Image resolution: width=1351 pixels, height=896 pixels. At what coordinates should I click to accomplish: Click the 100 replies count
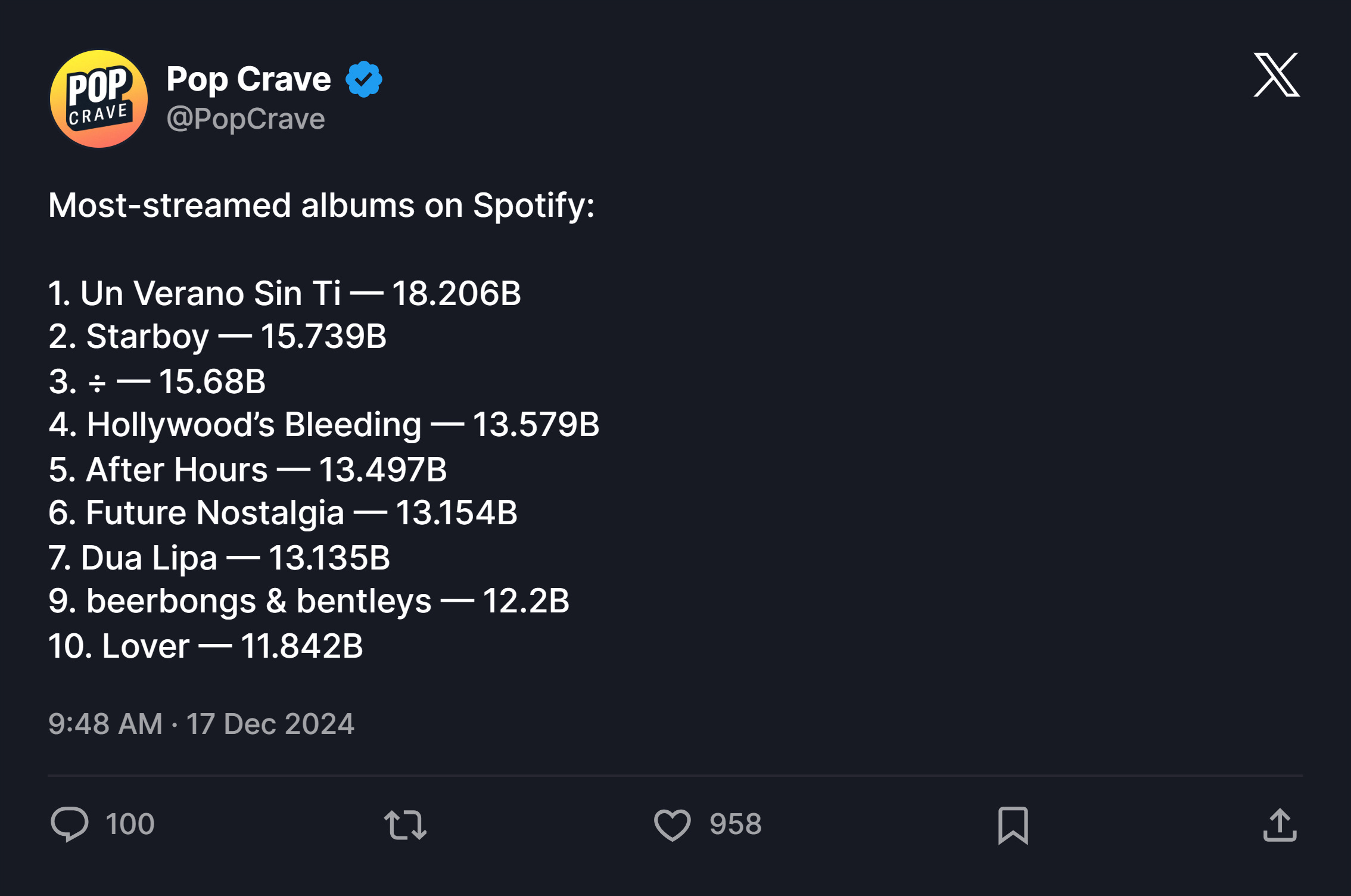point(130,825)
